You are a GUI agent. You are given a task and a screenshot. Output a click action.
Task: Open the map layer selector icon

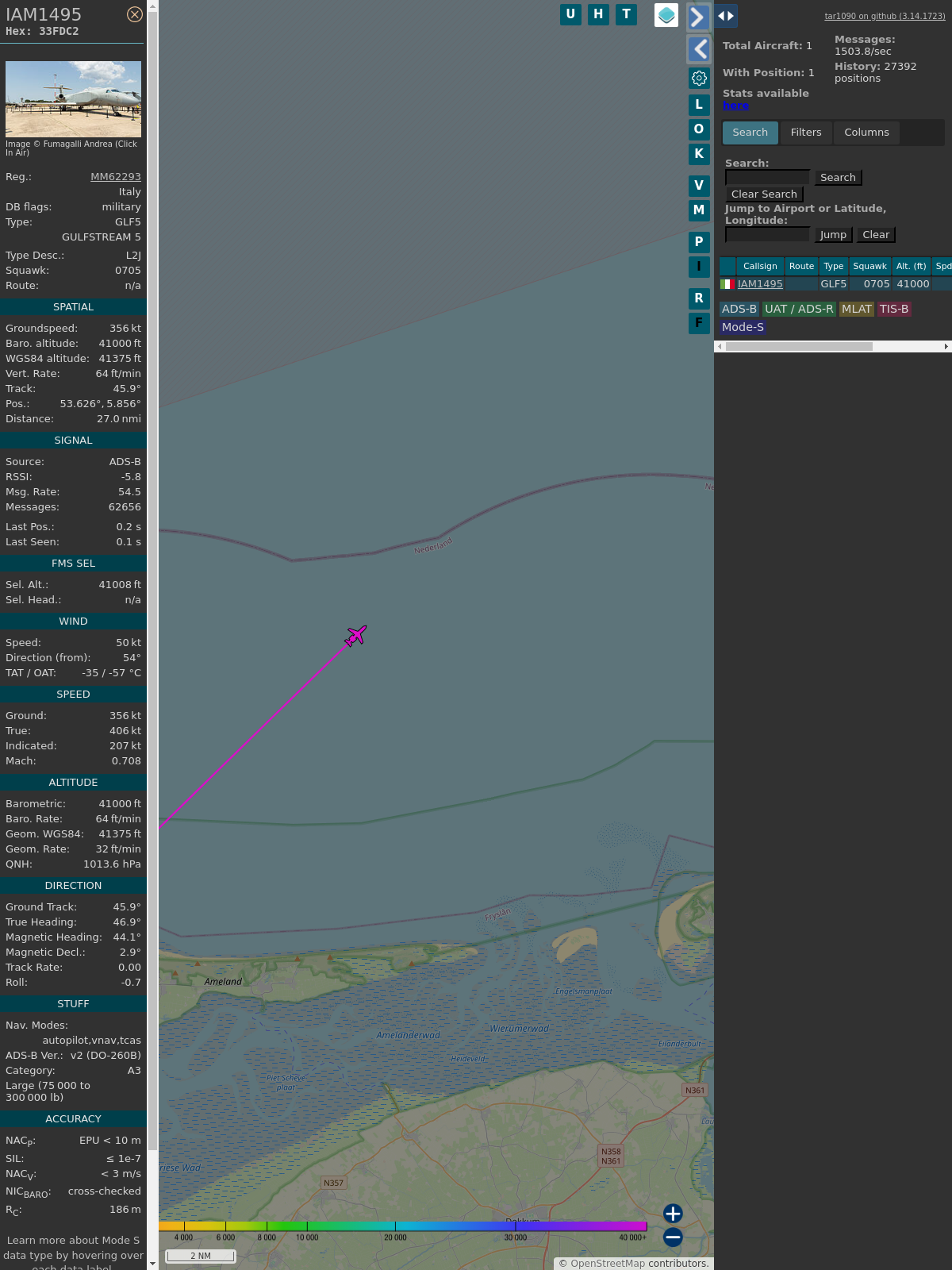pyautogui.click(x=666, y=15)
